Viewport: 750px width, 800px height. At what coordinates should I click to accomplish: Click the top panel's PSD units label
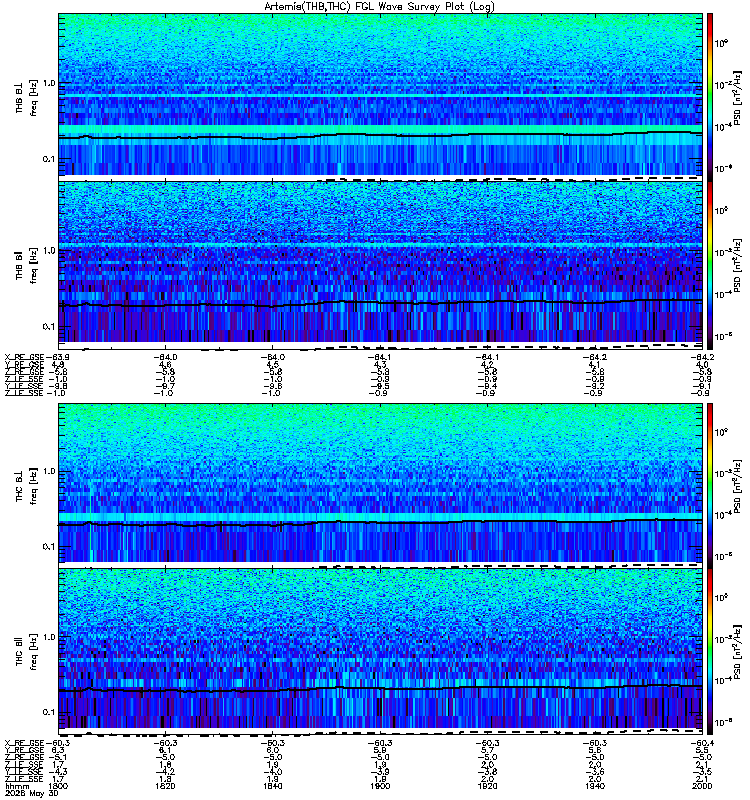[737, 97]
